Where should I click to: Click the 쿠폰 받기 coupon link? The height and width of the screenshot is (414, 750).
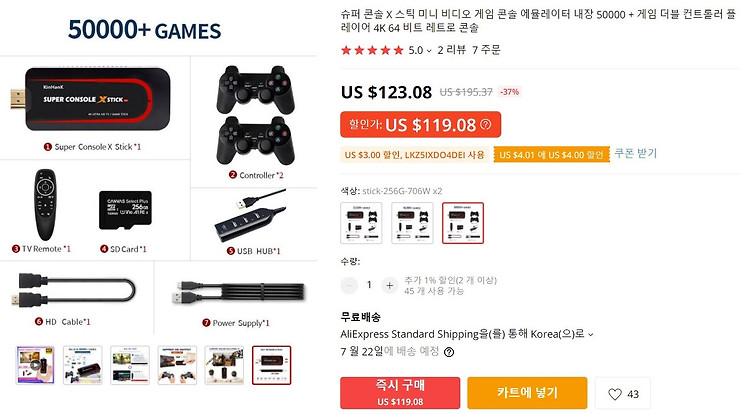(636, 153)
